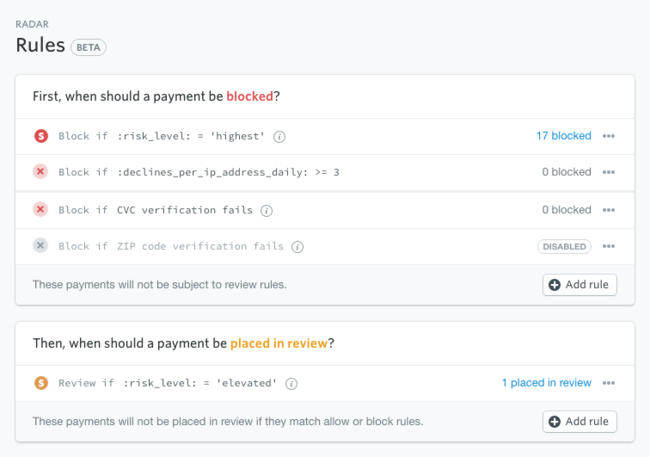This screenshot has height=457, width=650.
Task: Add rule to the blocked payments section
Action: [x=580, y=285]
